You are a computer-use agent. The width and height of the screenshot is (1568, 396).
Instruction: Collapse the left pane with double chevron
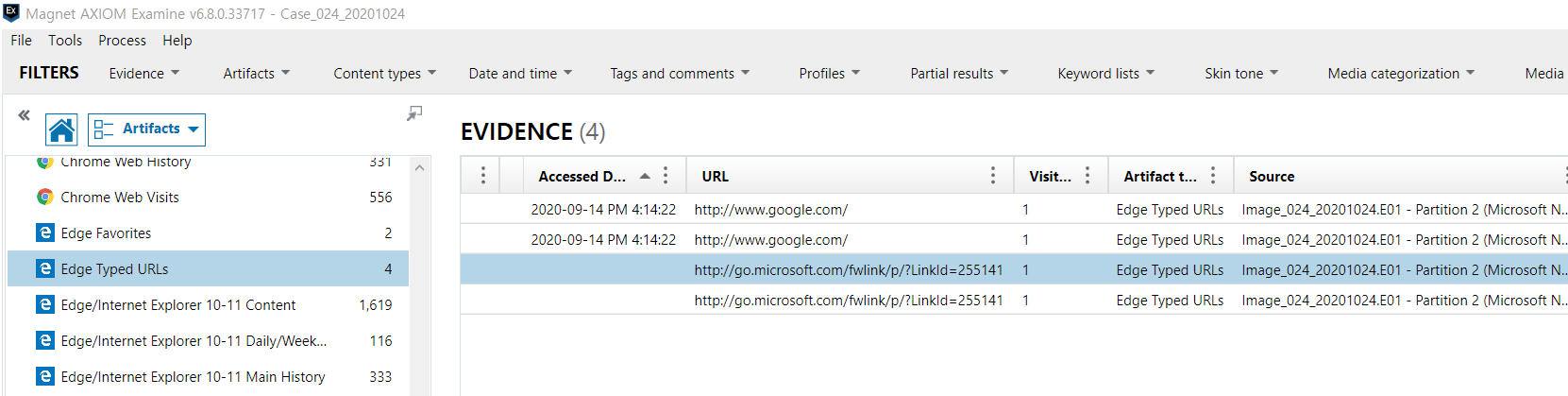tap(24, 115)
